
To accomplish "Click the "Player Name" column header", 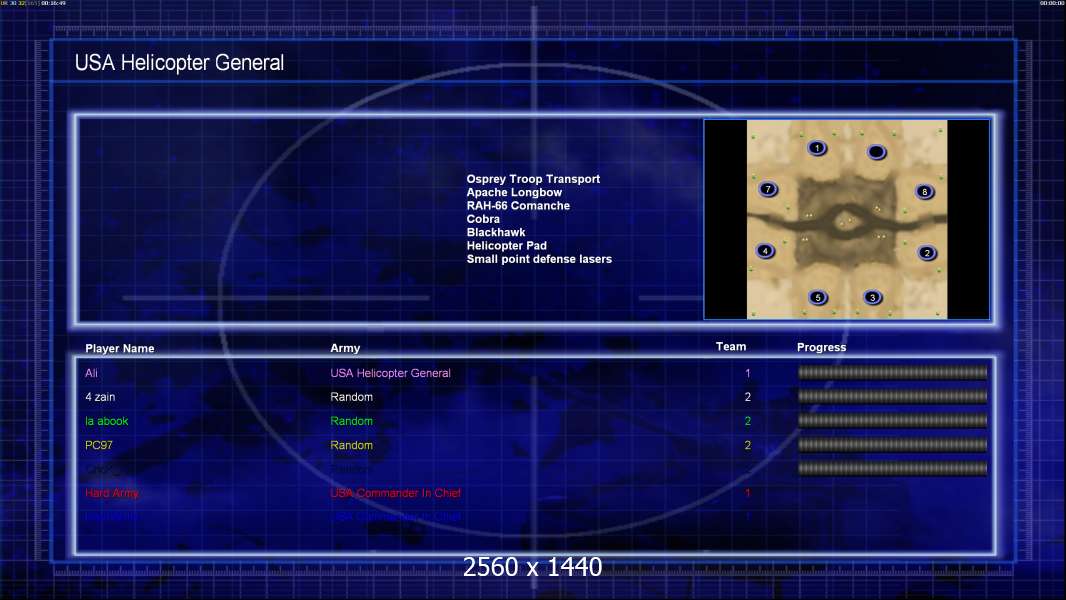I will click(x=120, y=348).
